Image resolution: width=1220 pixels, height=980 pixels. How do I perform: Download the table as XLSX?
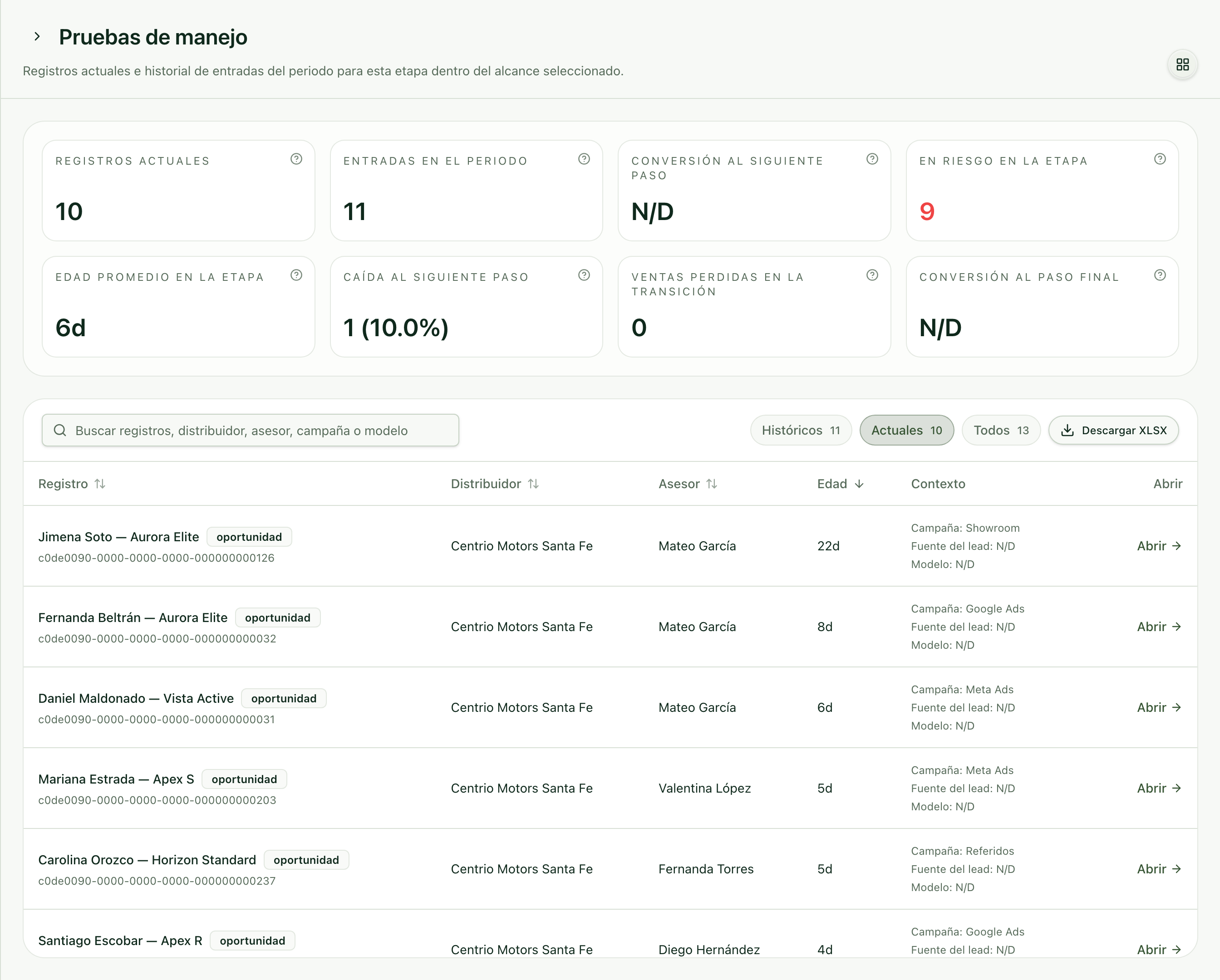pyautogui.click(x=1114, y=431)
